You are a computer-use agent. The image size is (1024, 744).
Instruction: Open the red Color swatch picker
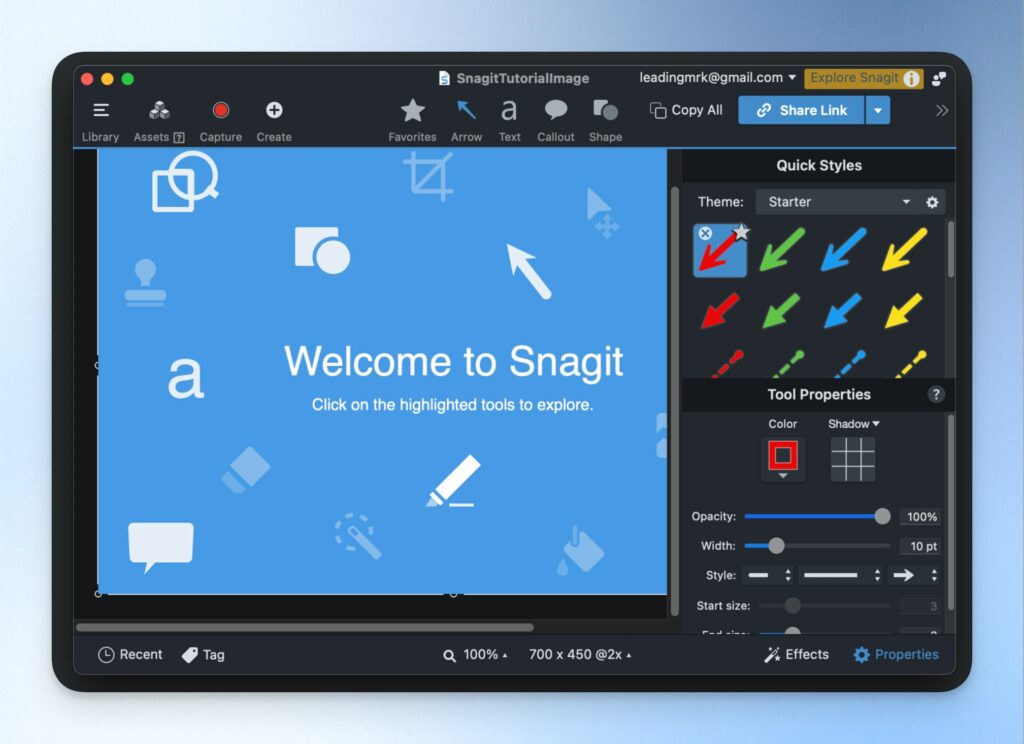782,459
